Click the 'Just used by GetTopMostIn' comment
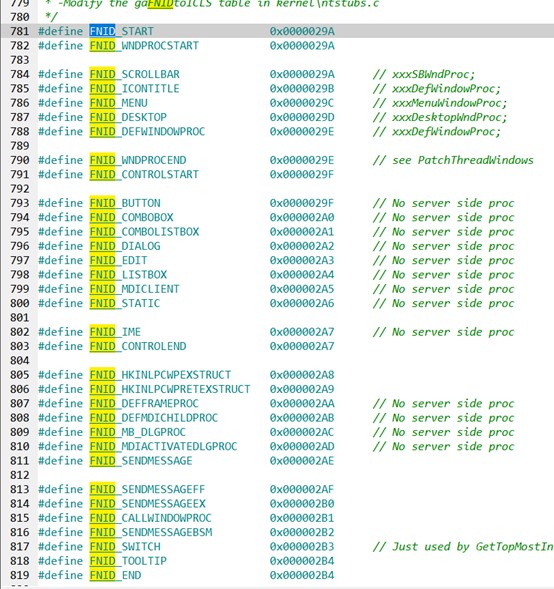 [463, 547]
